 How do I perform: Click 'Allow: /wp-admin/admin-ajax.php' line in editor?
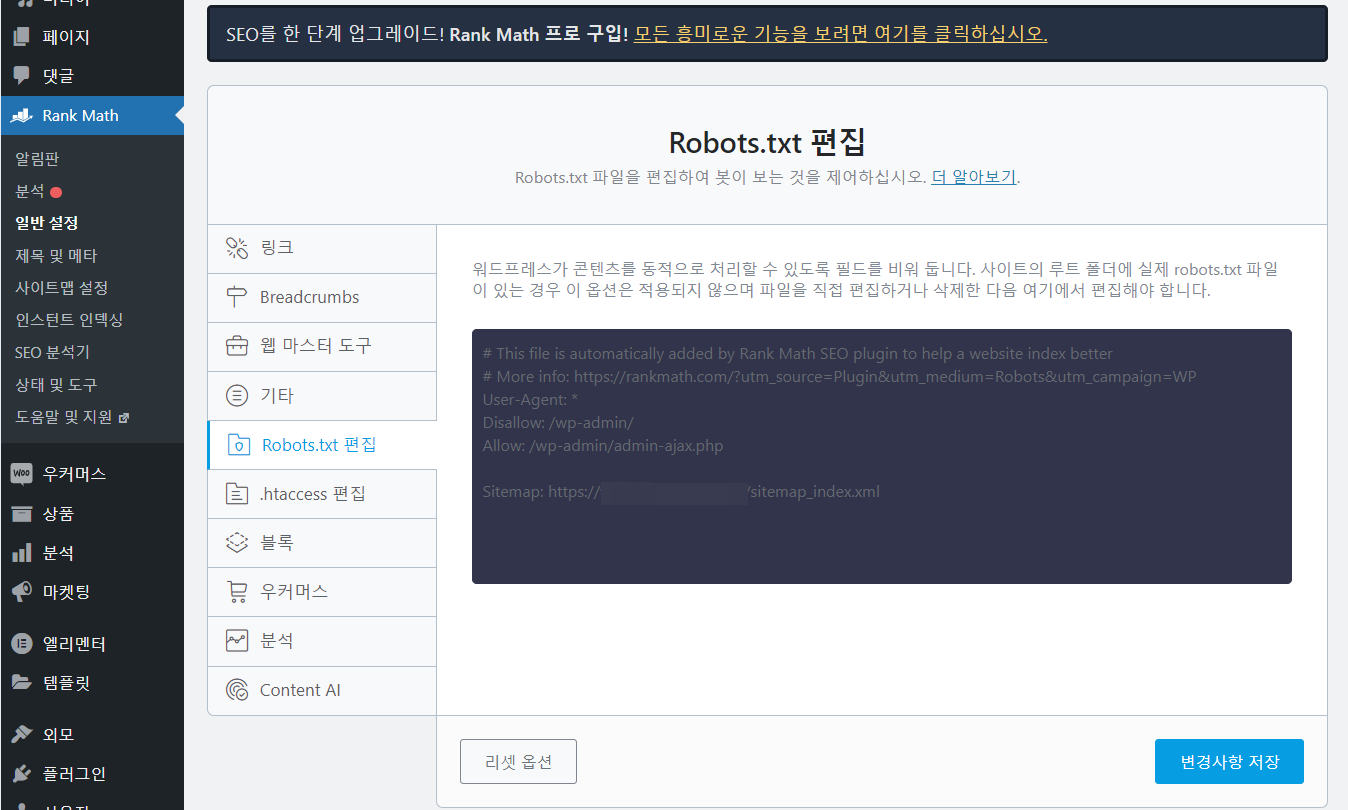tap(602, 446)
